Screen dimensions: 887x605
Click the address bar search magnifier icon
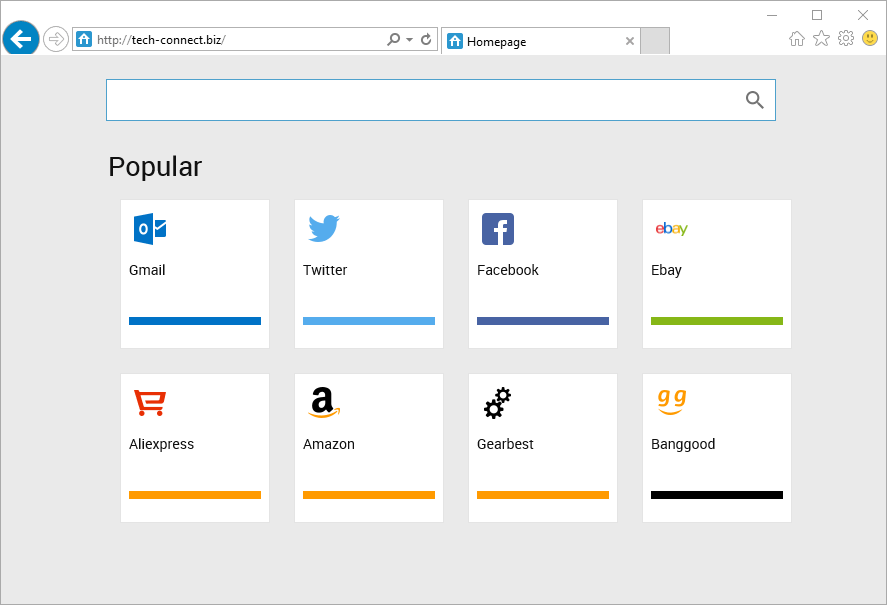[x=393, y=39]
